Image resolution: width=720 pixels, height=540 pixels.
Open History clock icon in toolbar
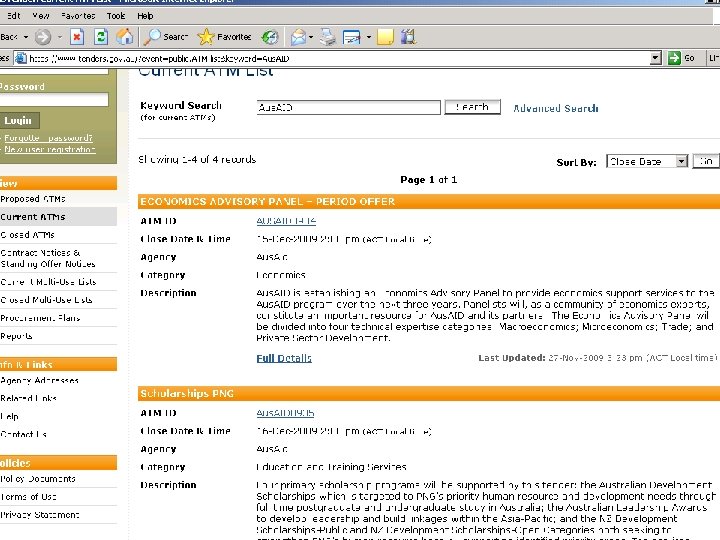pos(270,37)
